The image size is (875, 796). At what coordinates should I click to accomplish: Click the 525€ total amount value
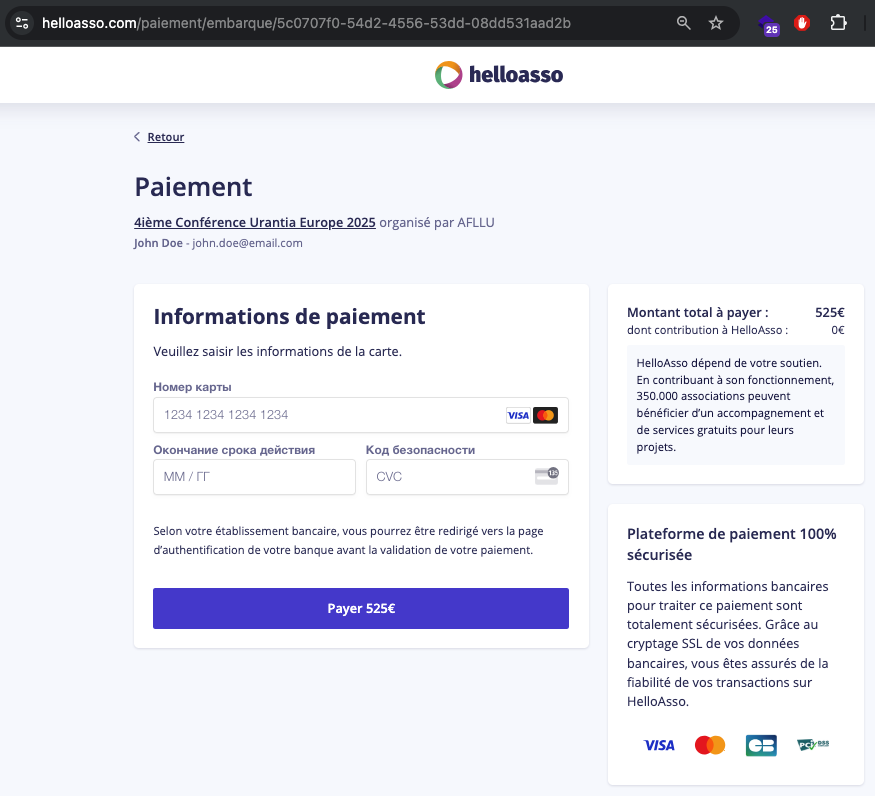click(830, 313)
